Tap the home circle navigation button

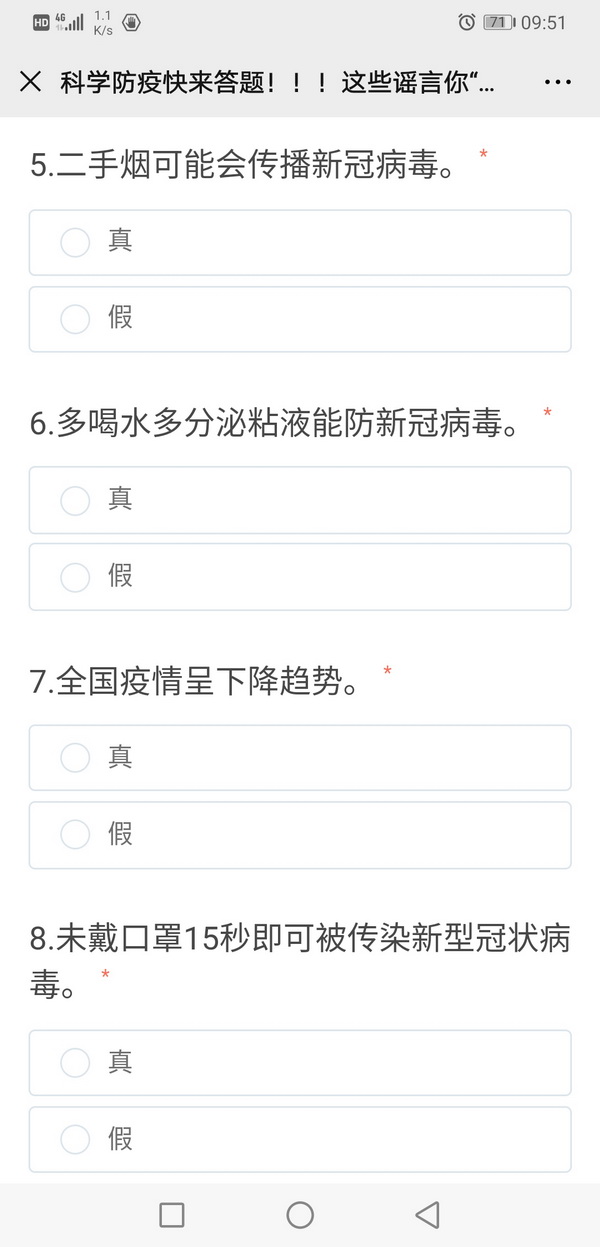tap(300, 1215)
